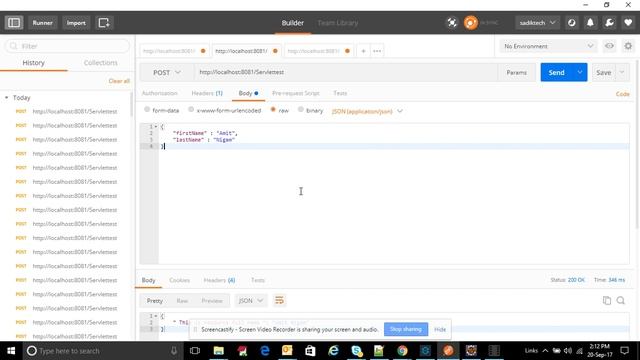Open the Save button dropdown arrow
Viewport: 640px width, 360px height.
pos(622,72)
